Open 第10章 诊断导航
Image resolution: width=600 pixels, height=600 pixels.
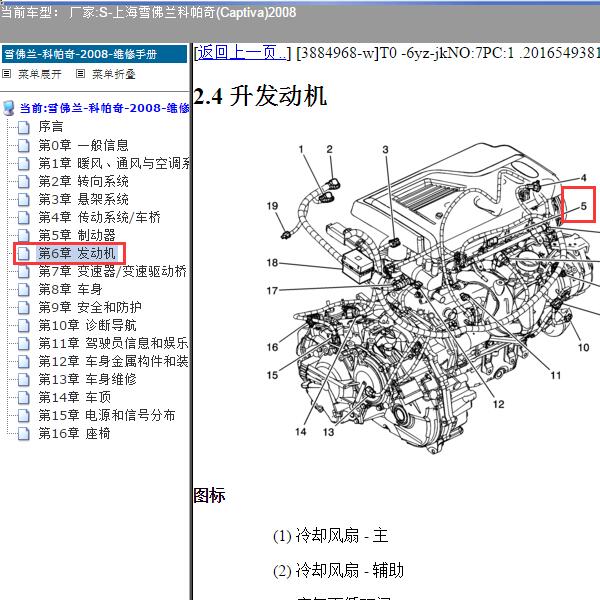(x=87, y=325)
